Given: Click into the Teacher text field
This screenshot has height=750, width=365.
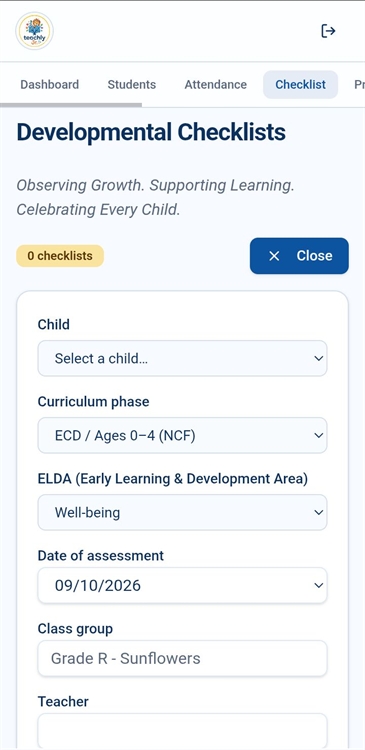Looking at the screenshot, I should (x=182, y=731).
